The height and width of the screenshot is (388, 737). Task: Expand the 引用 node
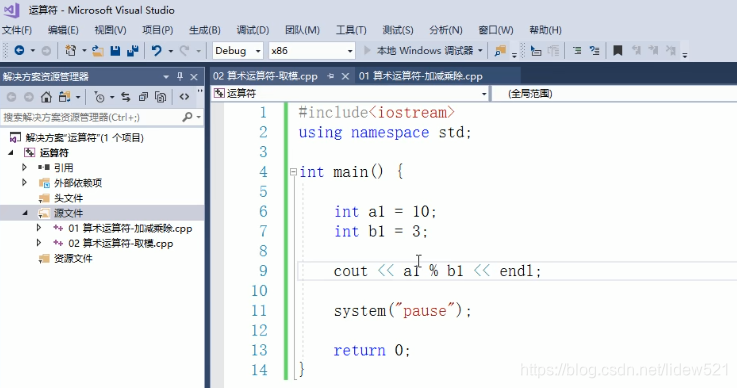[x=24, y=167]
